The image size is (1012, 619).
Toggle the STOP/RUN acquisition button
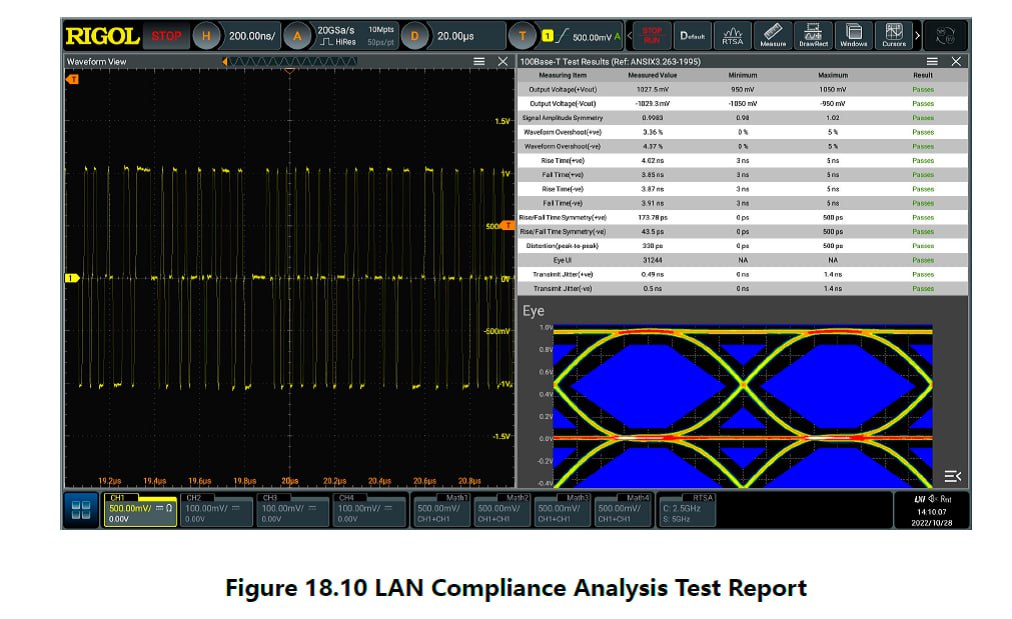click(x=652, y=37)
